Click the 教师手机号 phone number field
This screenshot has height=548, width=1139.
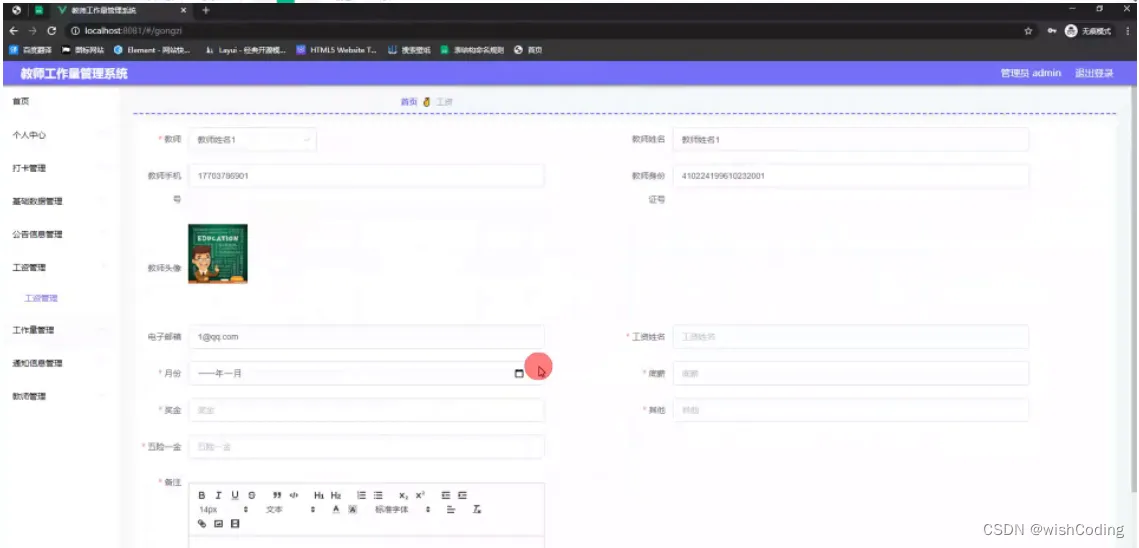(366, 176)
